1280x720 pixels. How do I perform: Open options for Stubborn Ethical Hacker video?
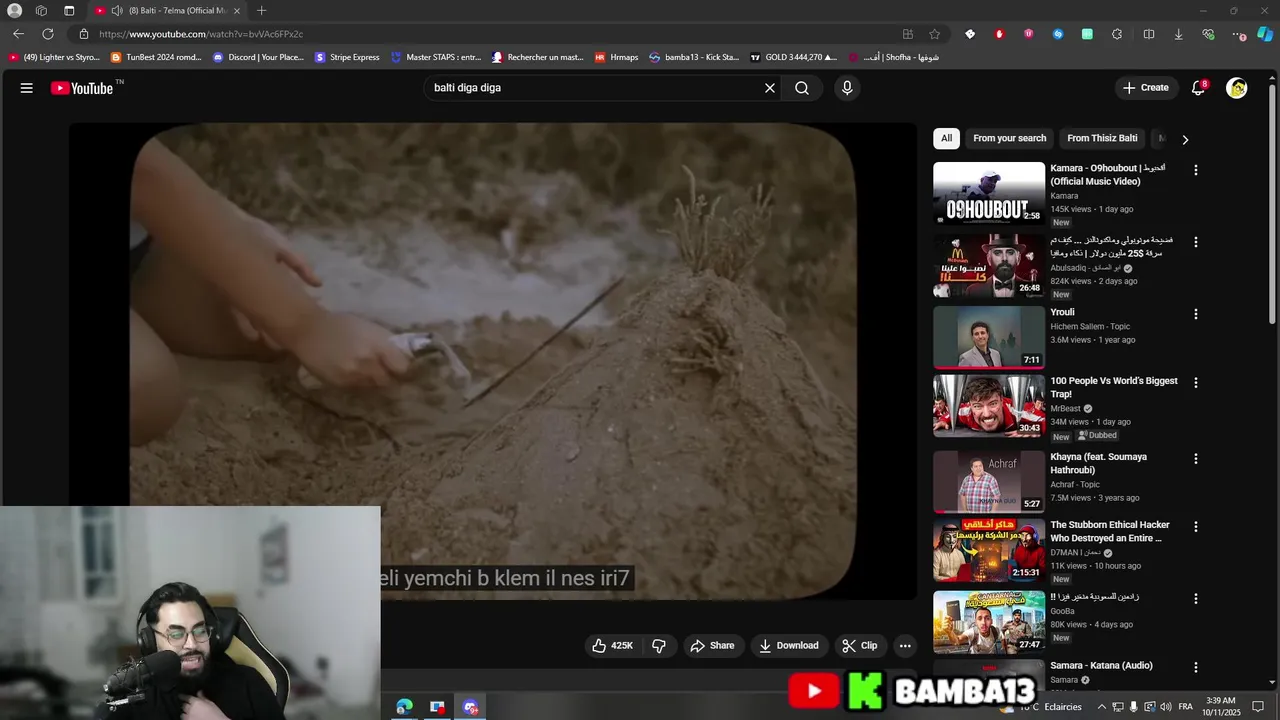pyautogui.click(x=1195, y=526)
